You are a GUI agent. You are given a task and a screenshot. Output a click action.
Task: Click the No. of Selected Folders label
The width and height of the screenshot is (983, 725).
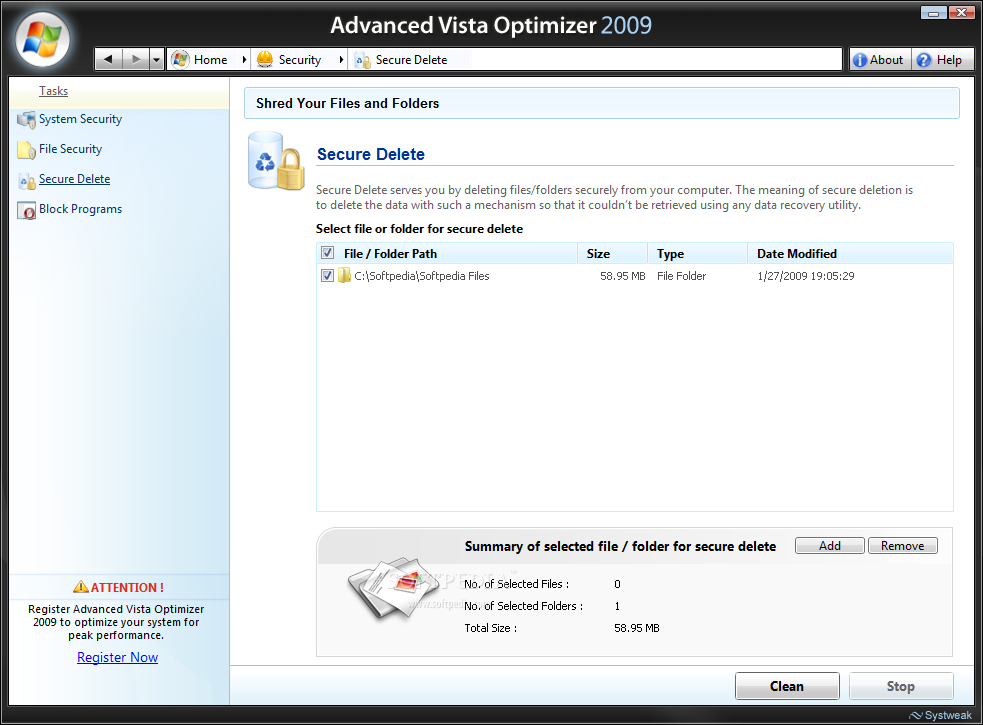523,606
